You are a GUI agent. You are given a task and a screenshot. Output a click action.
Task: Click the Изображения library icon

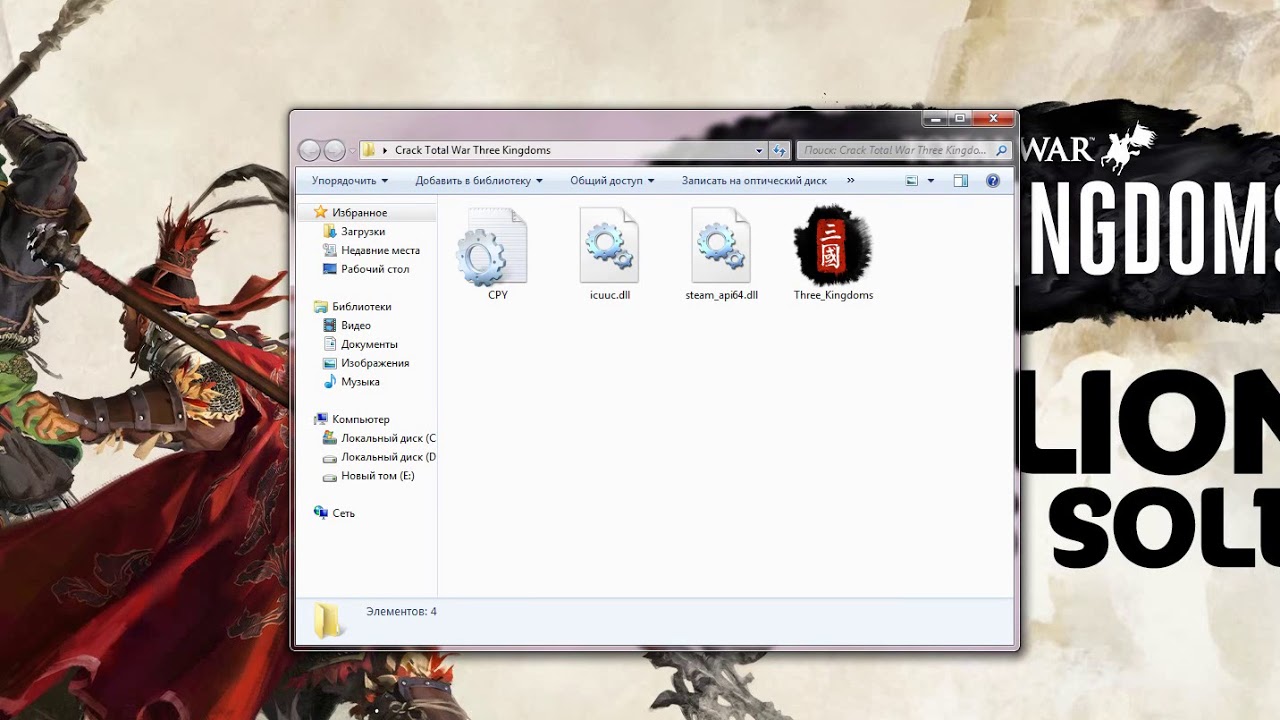tap(330, 363)
